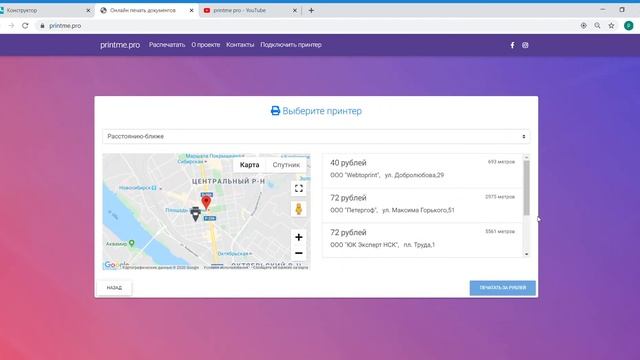Image resolution: width=640 pixels, height=360 pixels.
Task: Click the ПЕЧАТАТЬ ЗА РУБЛЕЙ button
Action: (502, 288)
